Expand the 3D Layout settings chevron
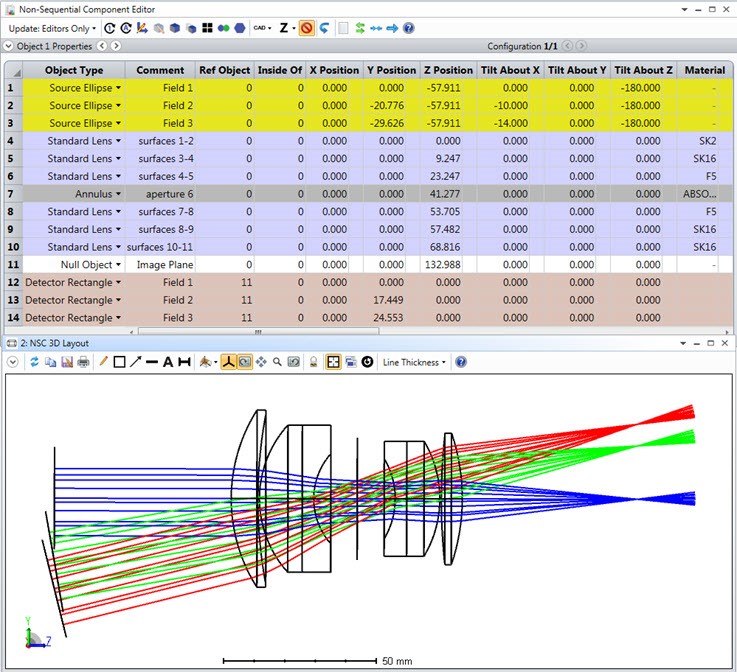 13,362
